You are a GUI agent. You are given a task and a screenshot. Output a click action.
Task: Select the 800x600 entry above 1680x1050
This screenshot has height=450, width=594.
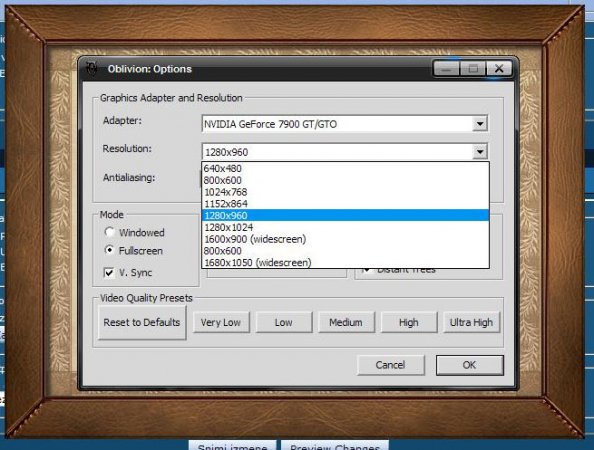point(345,251)
